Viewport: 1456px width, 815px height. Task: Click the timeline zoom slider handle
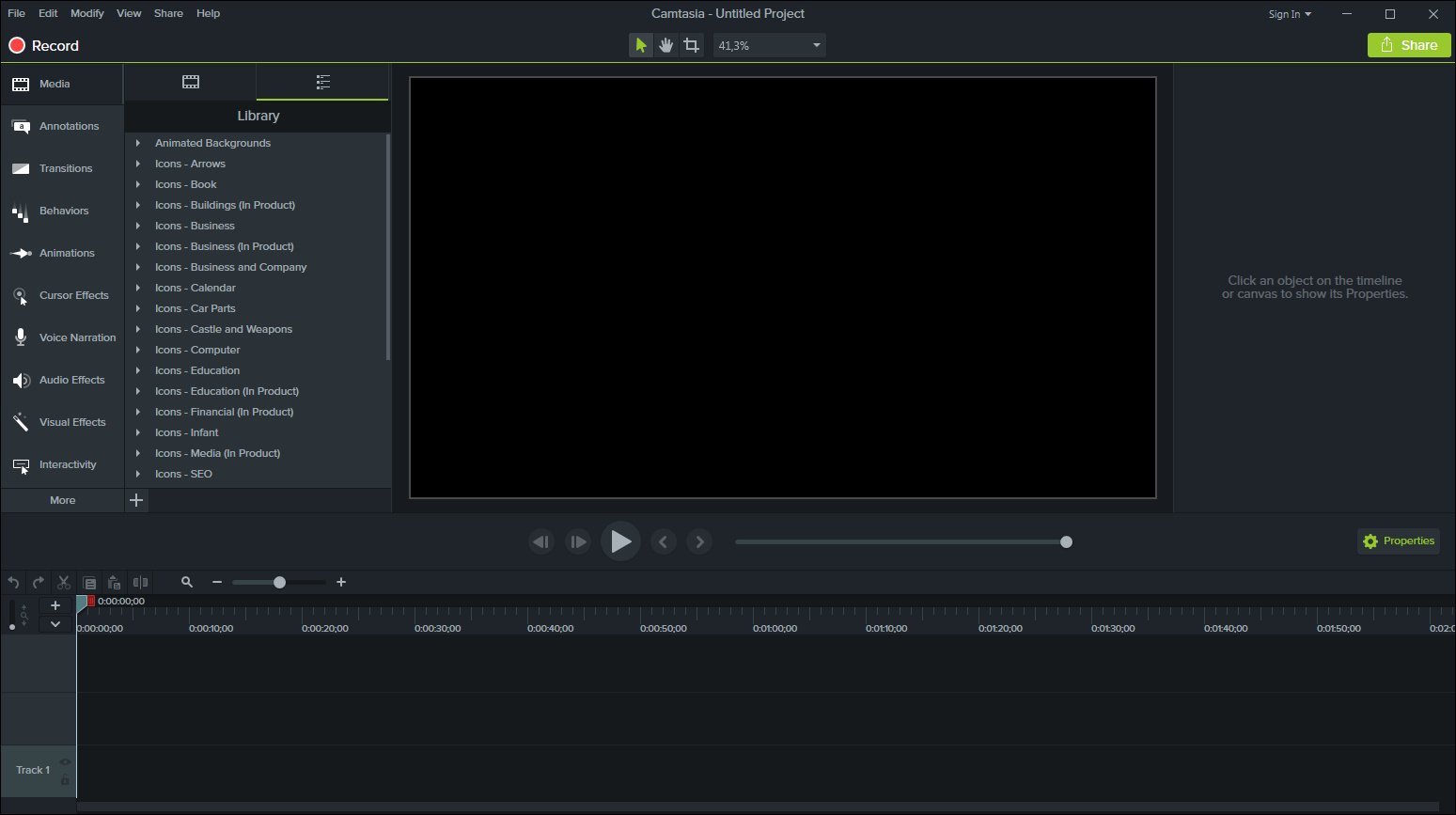[279, 583]
